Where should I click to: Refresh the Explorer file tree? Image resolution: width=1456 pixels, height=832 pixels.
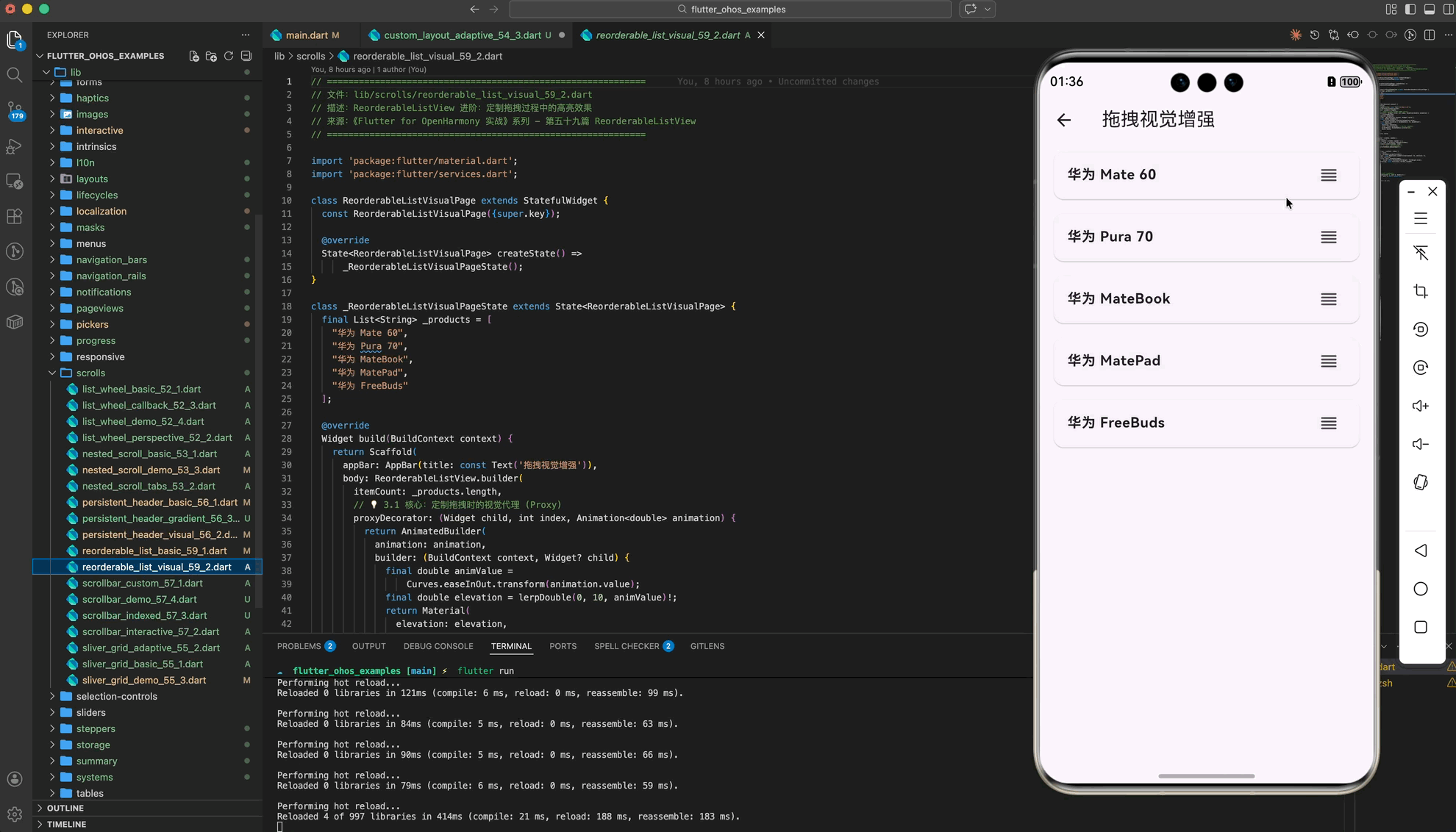[229, 56]
